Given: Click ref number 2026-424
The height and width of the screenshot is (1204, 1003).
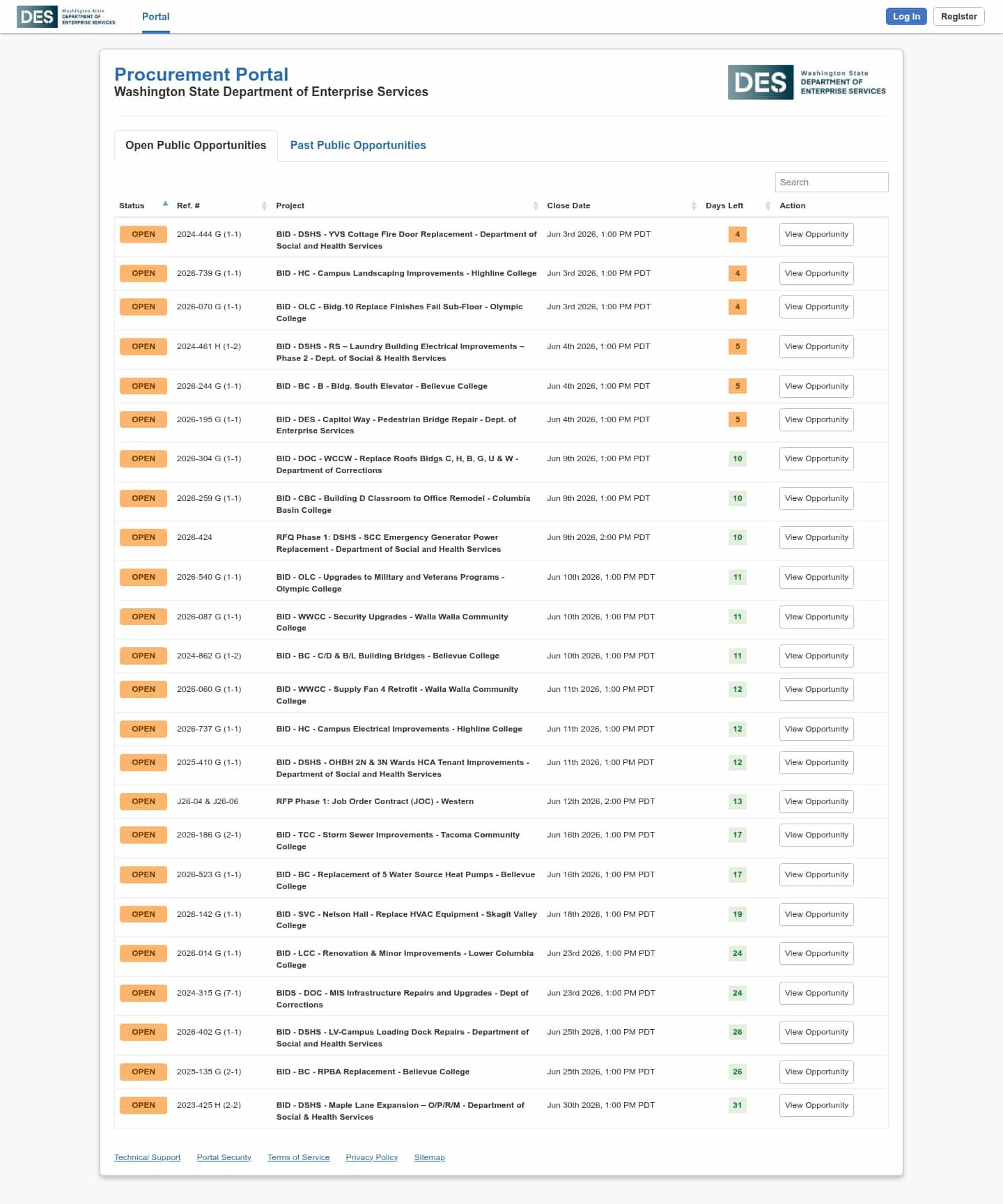Looking at the screenshot, I should [x=194, y=537].
